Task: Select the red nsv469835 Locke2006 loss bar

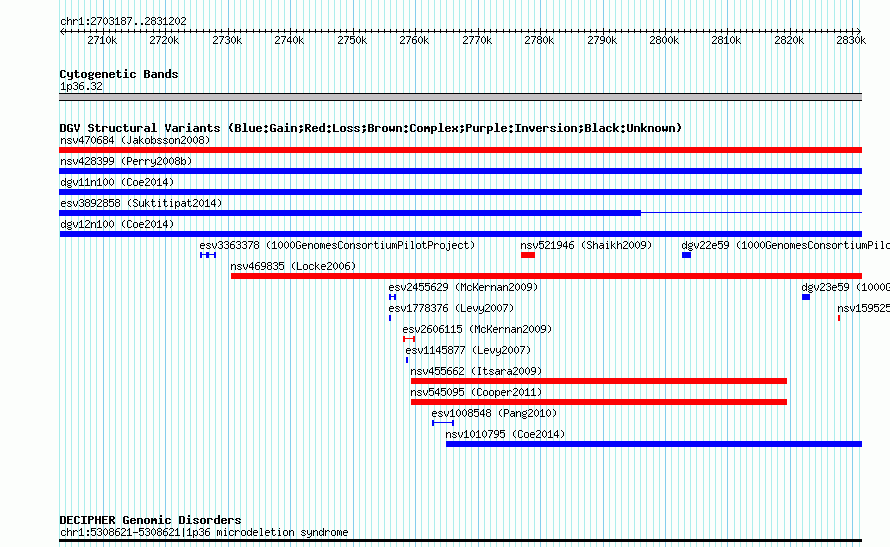Action: (546, 276)
